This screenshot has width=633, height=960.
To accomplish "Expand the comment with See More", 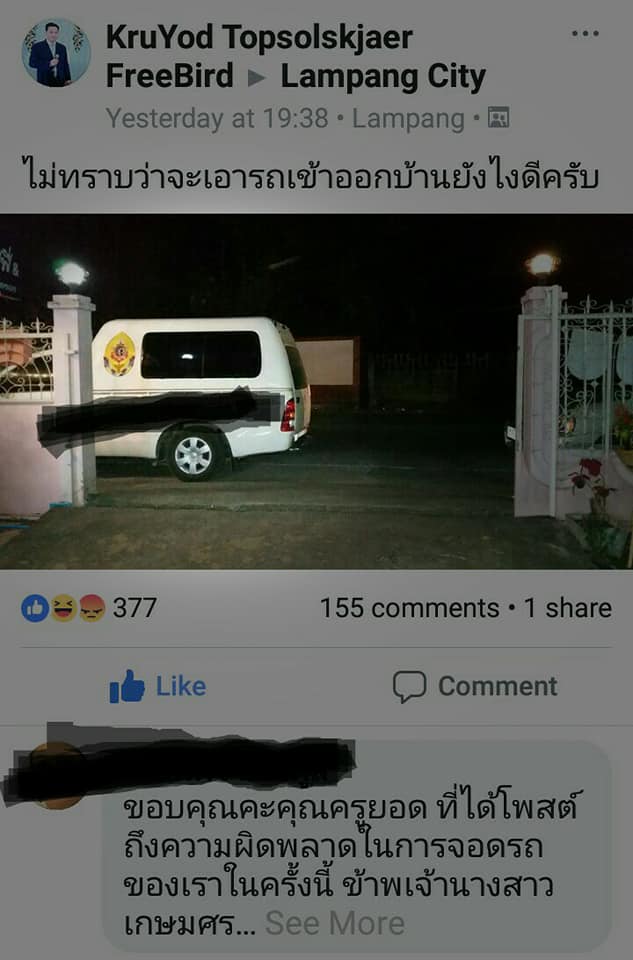I will pyautogui.click(x=334, y=923).
